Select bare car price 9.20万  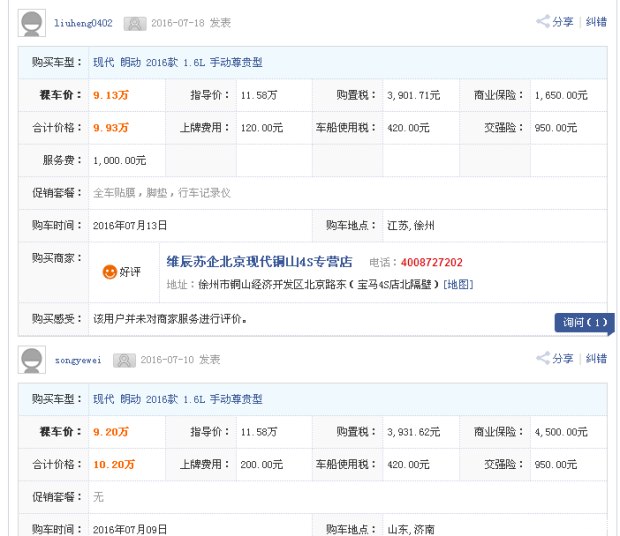pos(111,432)
